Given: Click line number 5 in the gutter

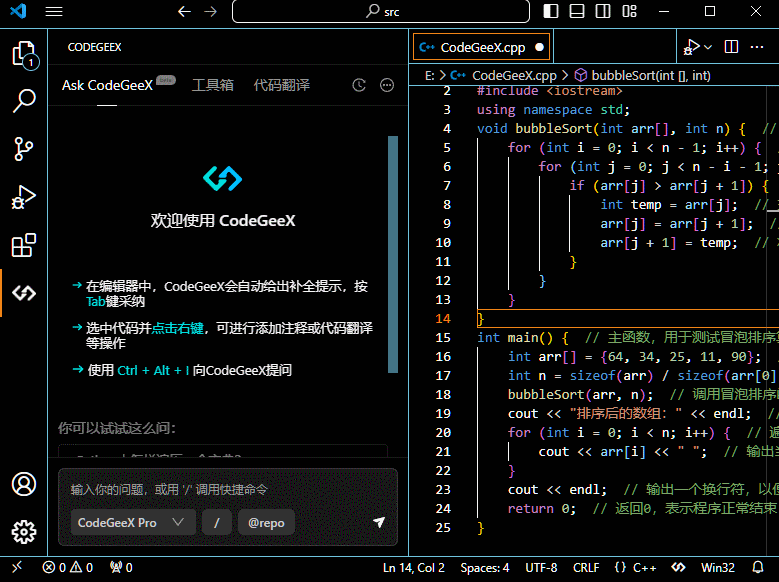Looking at the screenshot, I should coord(447,148).
